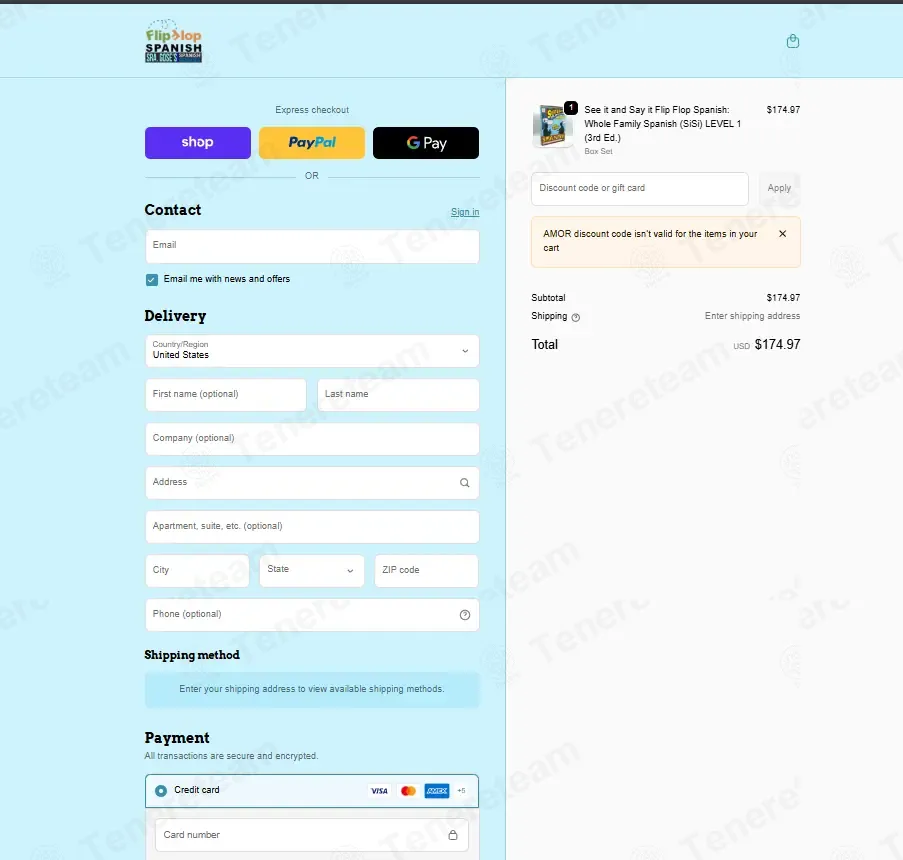Select the Company field

312,439
